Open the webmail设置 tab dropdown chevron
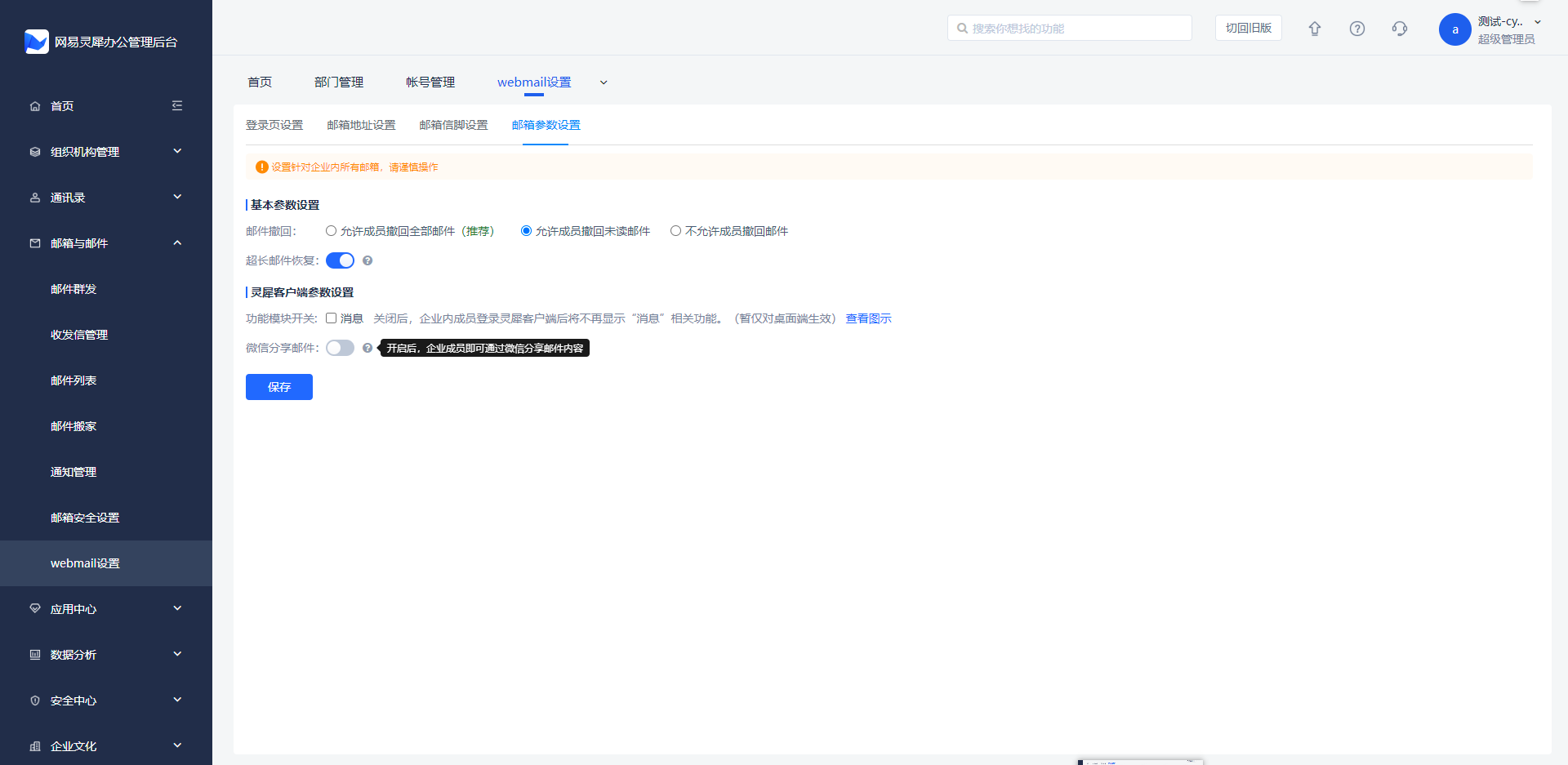1568x765 pixels. 604,82
